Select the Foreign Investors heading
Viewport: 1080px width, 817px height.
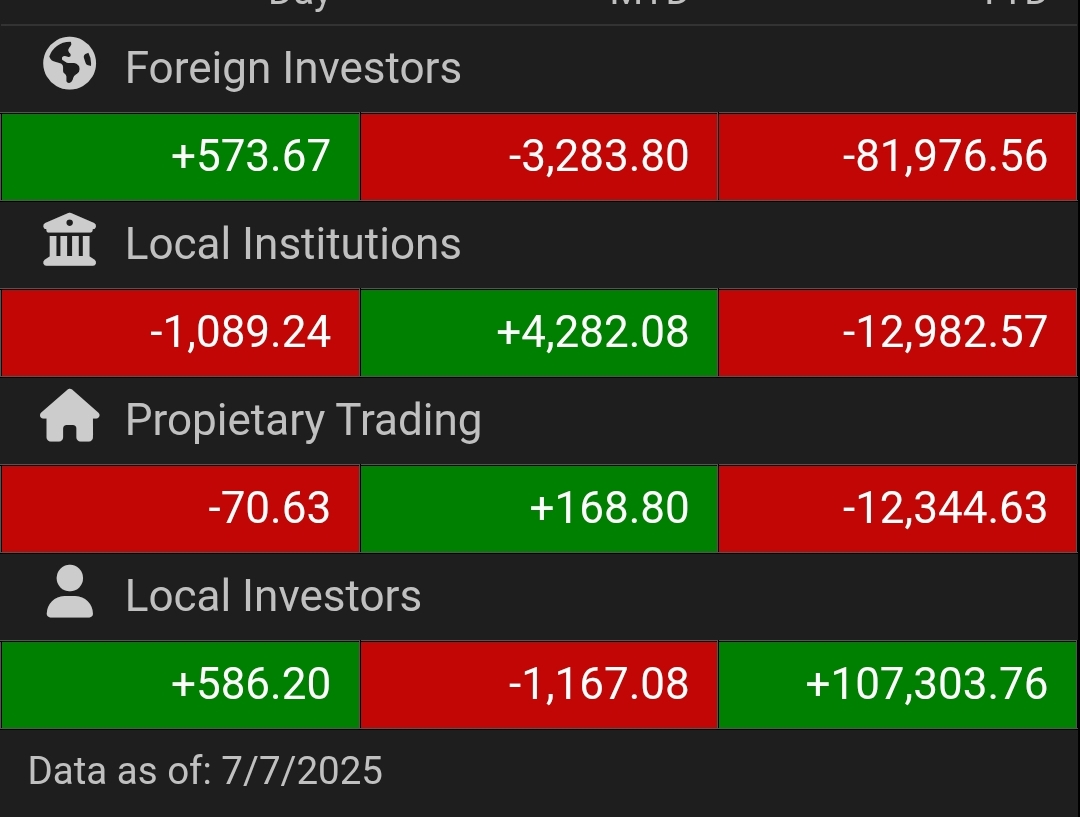click(293, 68)
